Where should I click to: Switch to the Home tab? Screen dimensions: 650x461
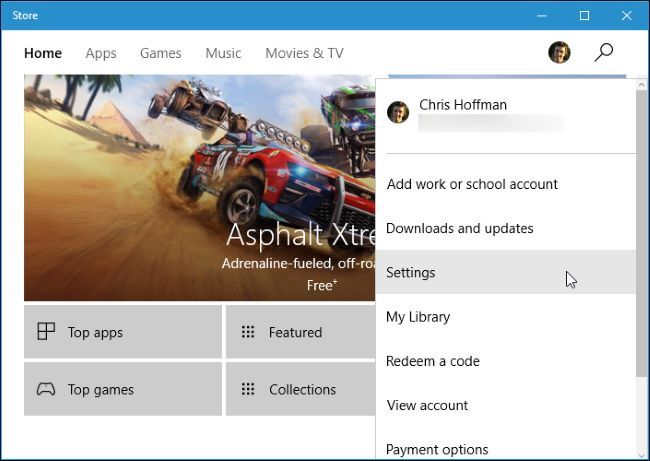coord(43,53)
